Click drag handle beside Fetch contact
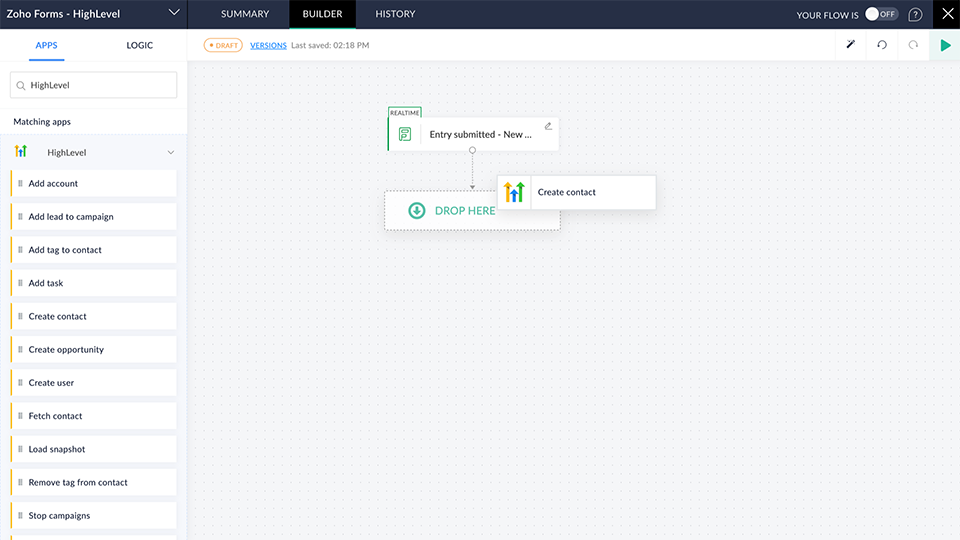The width and height of the screenshot is (960, 540). [20, 416]
